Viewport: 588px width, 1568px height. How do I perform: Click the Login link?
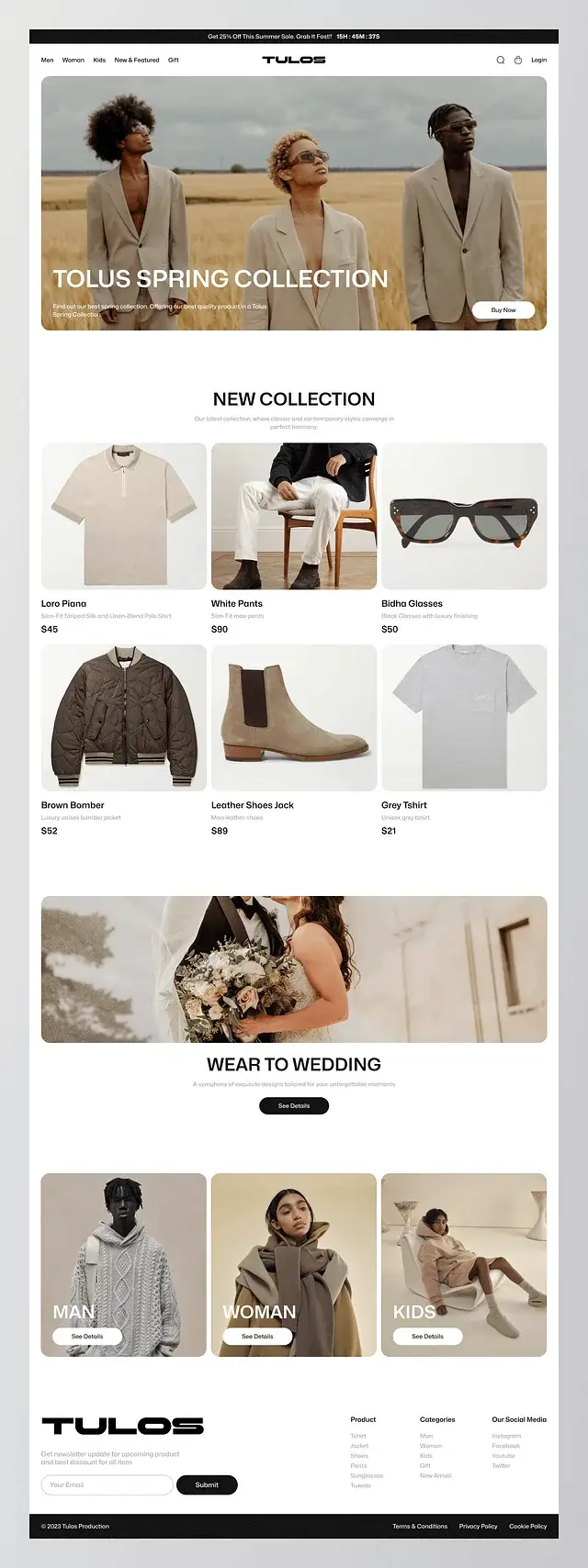point(538,60)
